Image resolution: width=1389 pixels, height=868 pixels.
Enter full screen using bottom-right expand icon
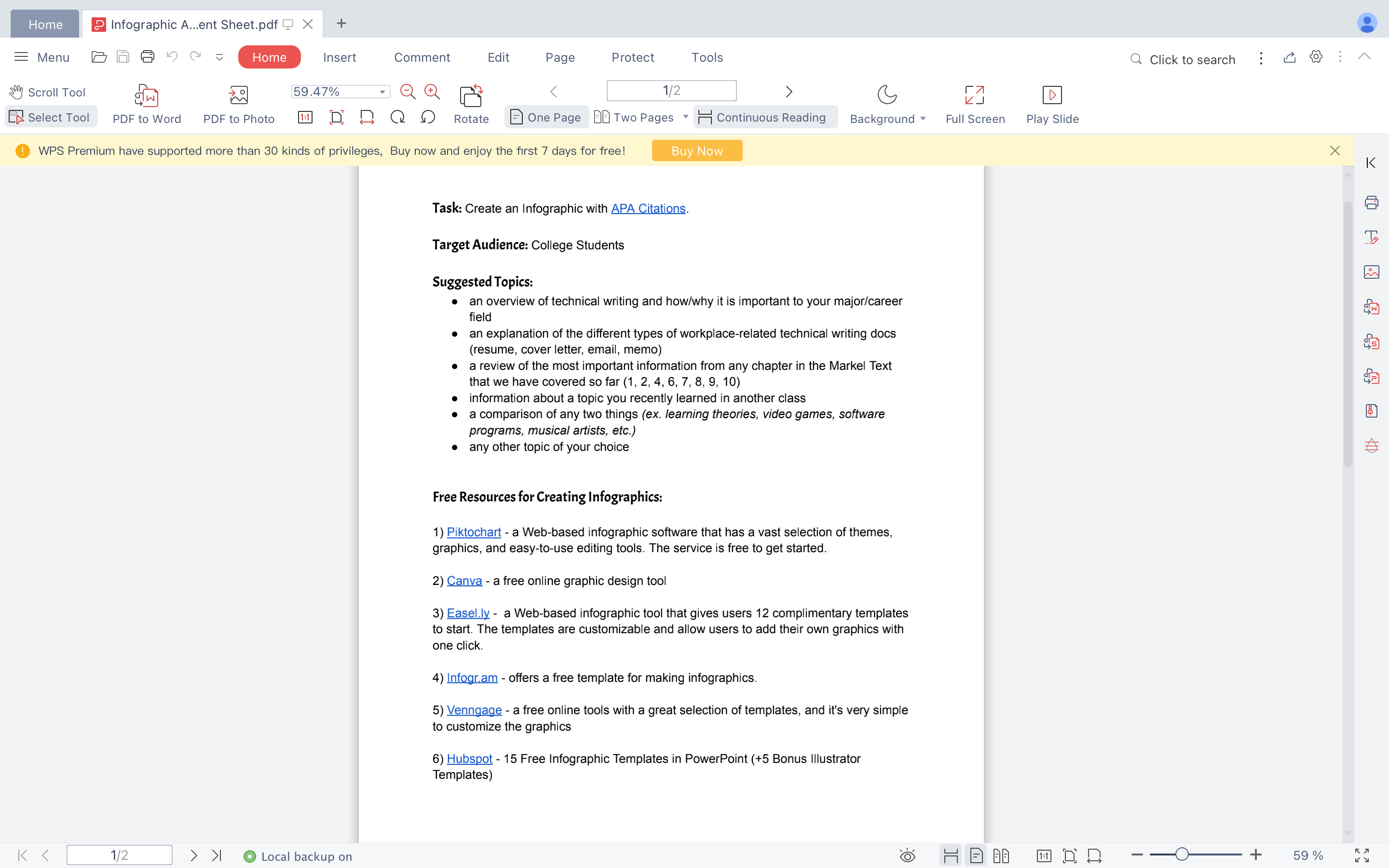1361,855
